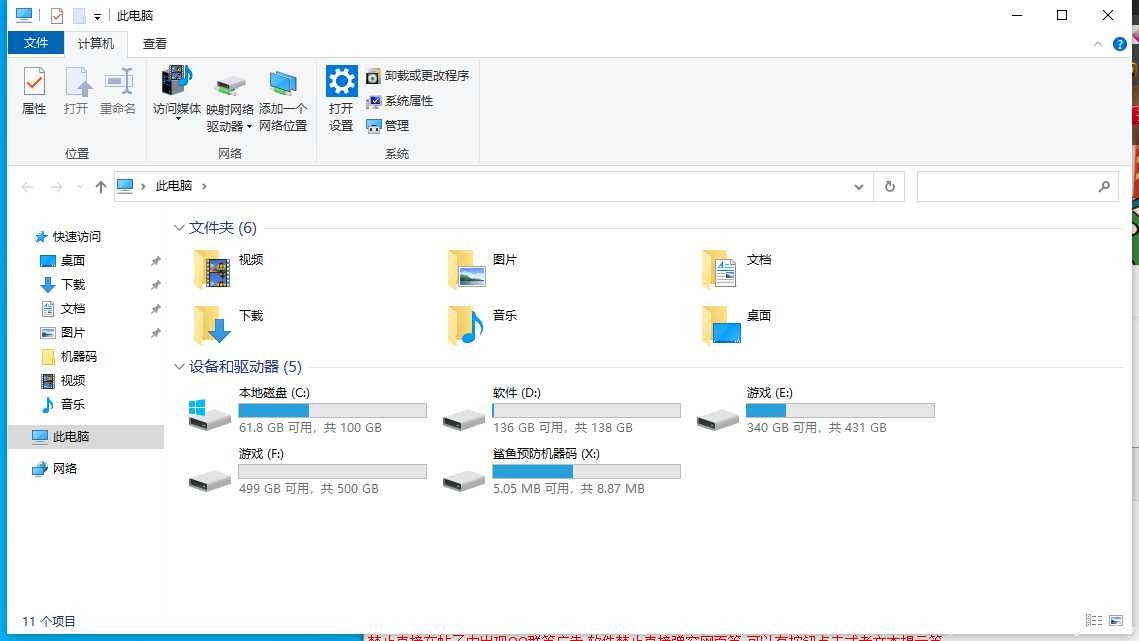1139x641 pixels.
Task: Switch to large icons view in status bar
Action: pos(1116,620)
